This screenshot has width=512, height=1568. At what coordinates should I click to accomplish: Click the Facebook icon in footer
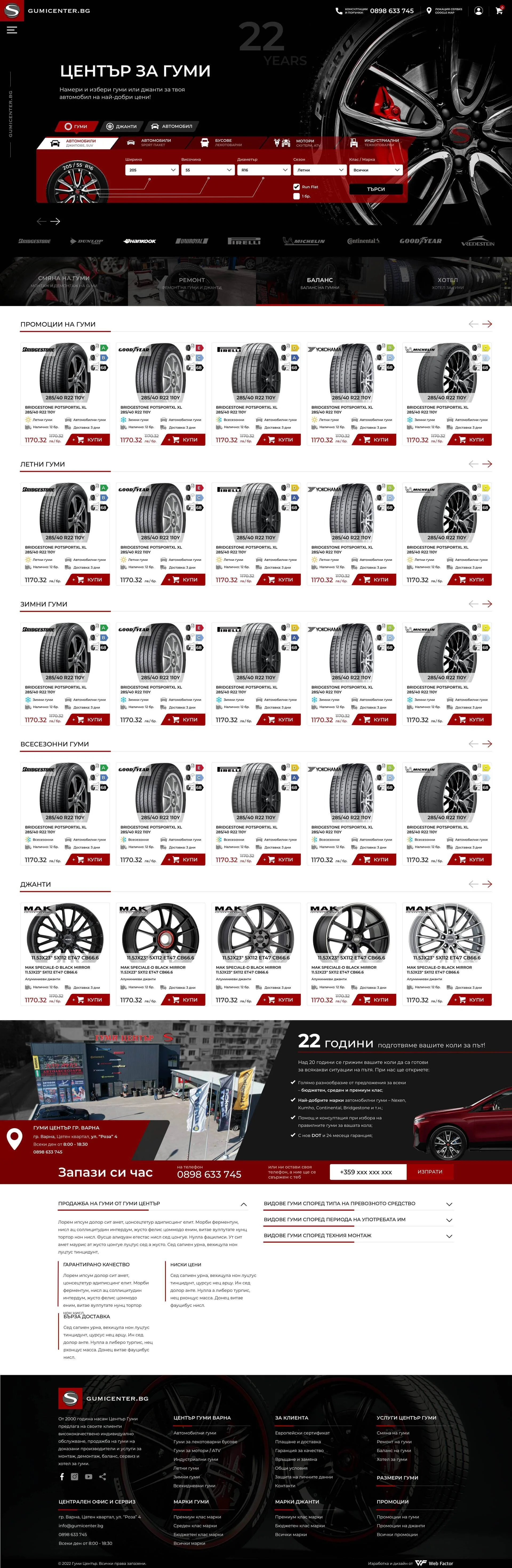[62, 1476]
